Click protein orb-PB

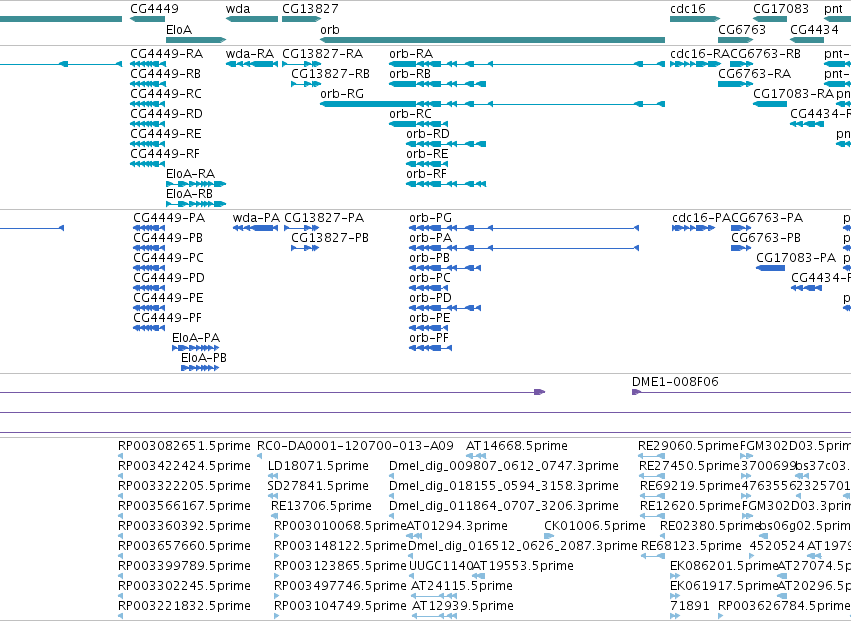[x=445, y=268]
